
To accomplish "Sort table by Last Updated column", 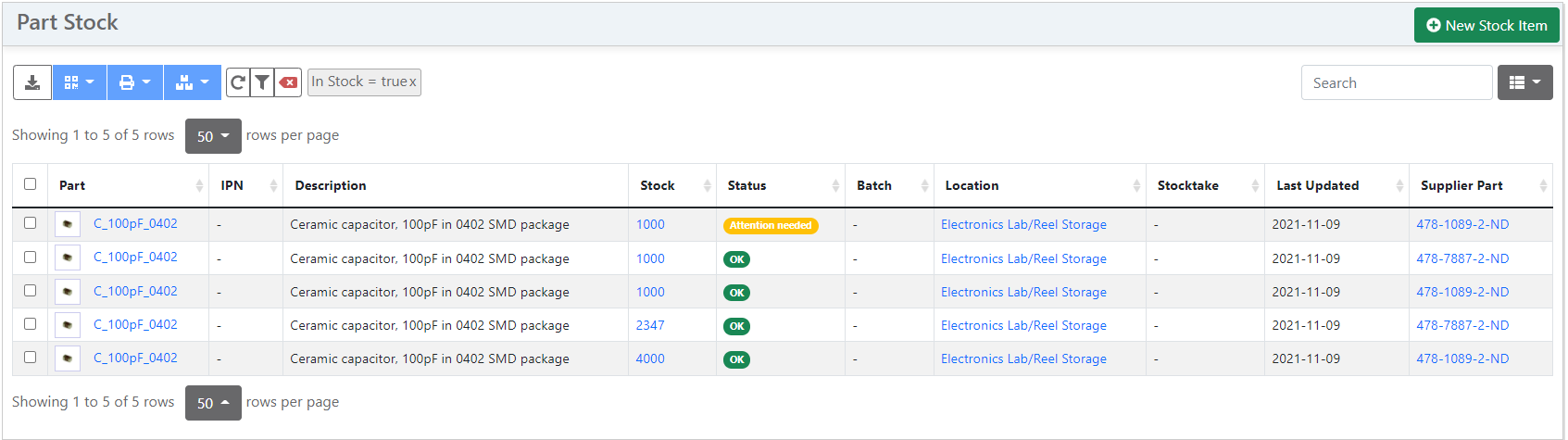I will 1317,185.
